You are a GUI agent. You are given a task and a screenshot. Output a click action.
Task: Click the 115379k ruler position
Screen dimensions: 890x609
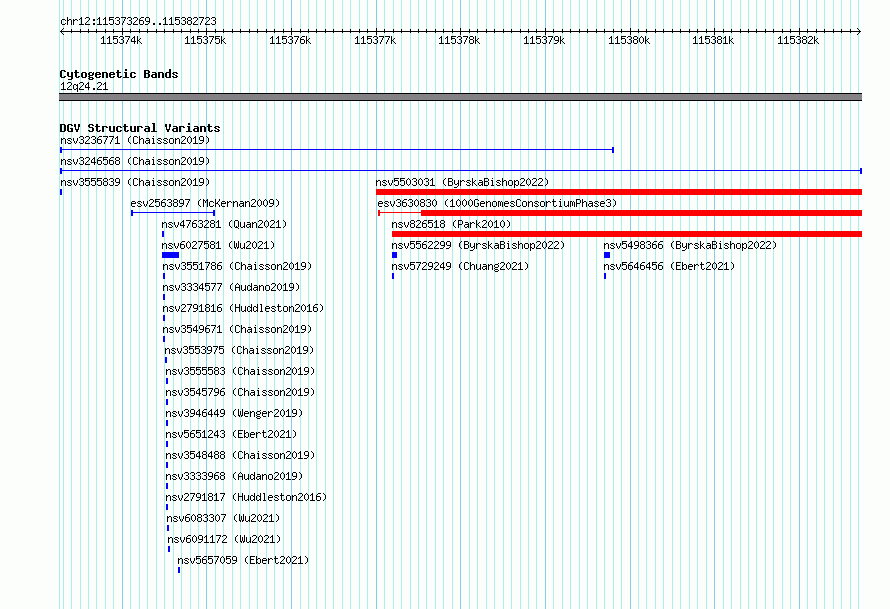point(544,40)
